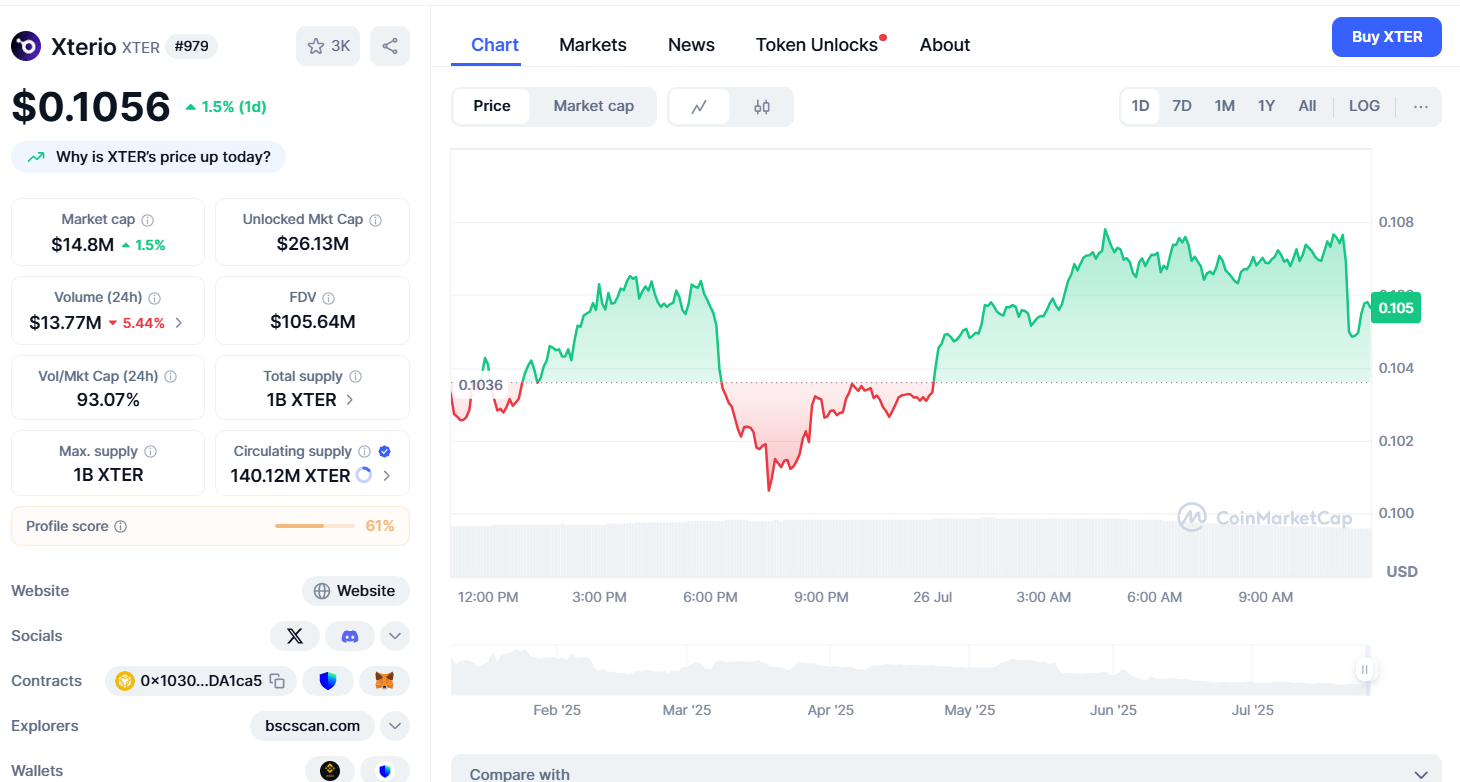Click the 93.07% Vol/Mkt Cap value
The image size is (1460, 782).
pyautogui.click(x=108, y=400)
